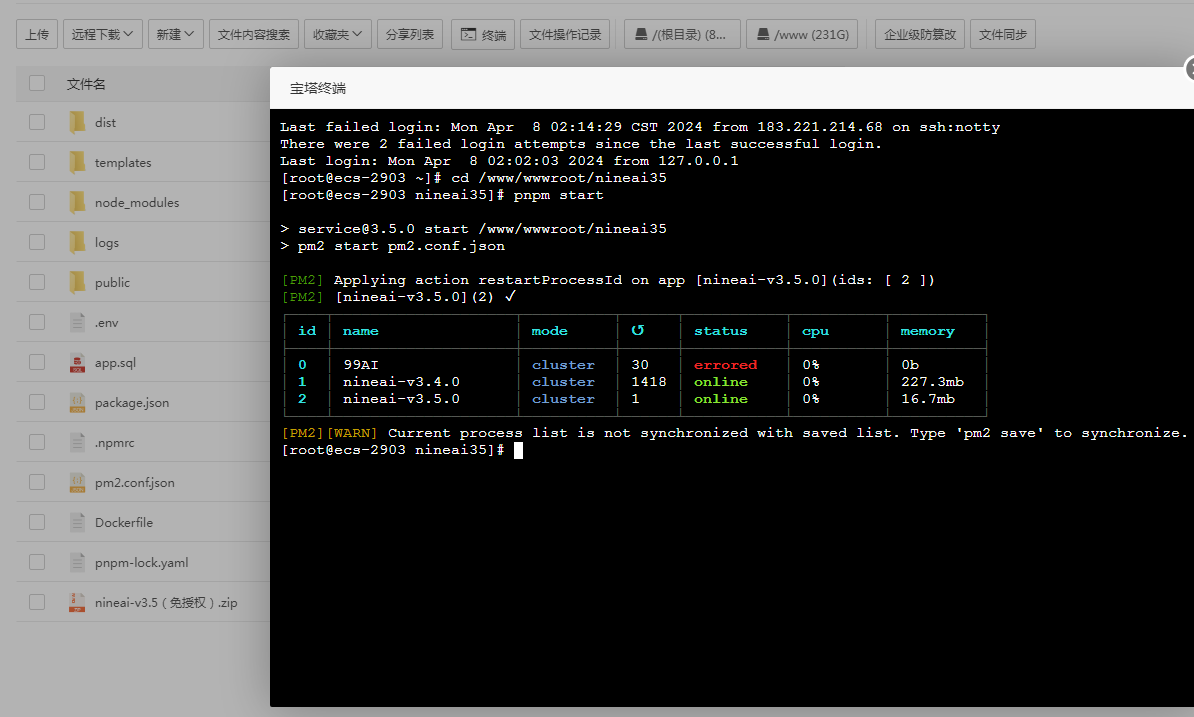Go to the /(根目录) root disk
1194x717 pixels.
pyautogui.click(x=682, y=34)
